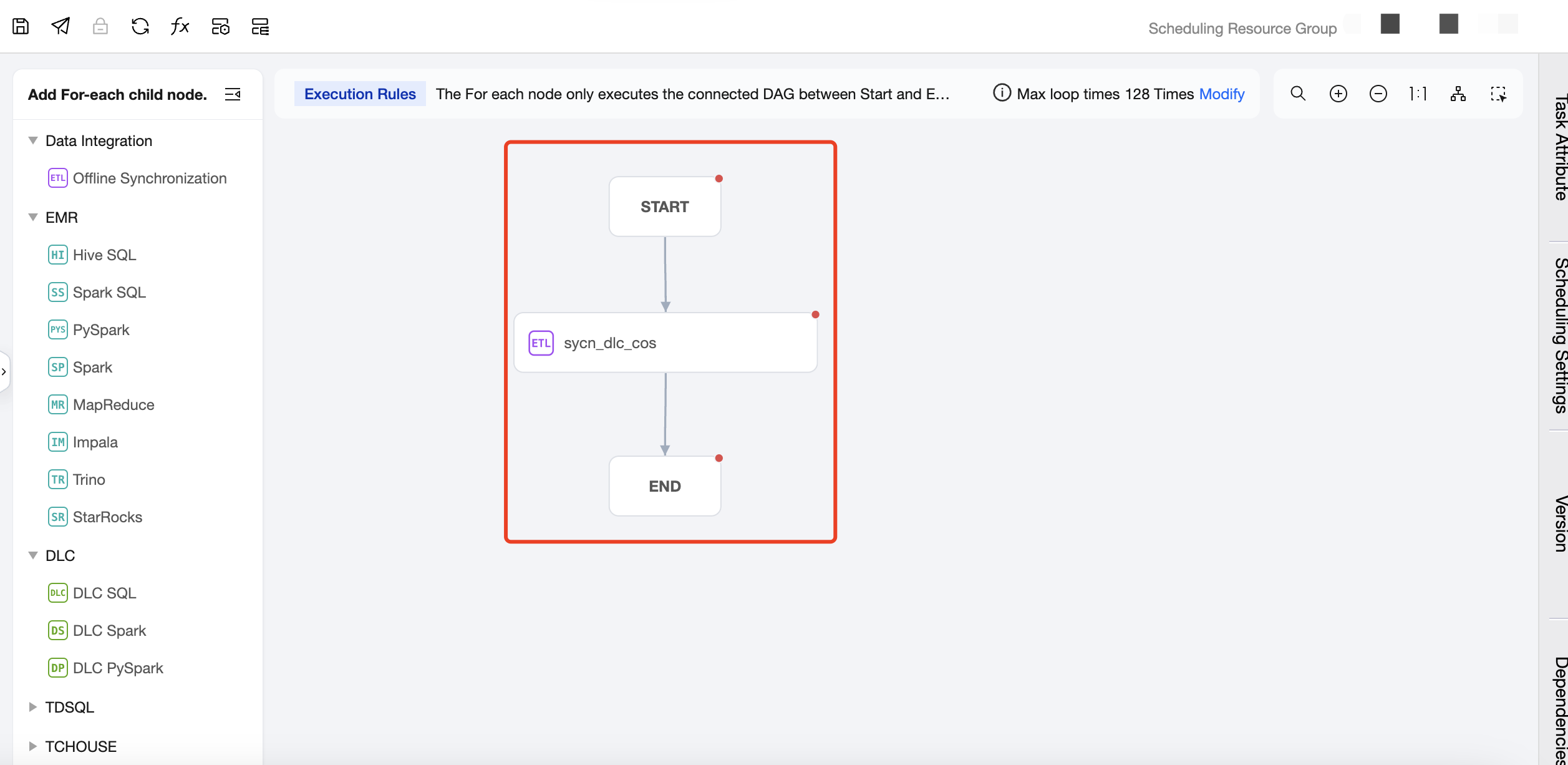Select the sycn_dlc_cos node on canvas
Screen dimensions: 1568x765
click(665, 343)
